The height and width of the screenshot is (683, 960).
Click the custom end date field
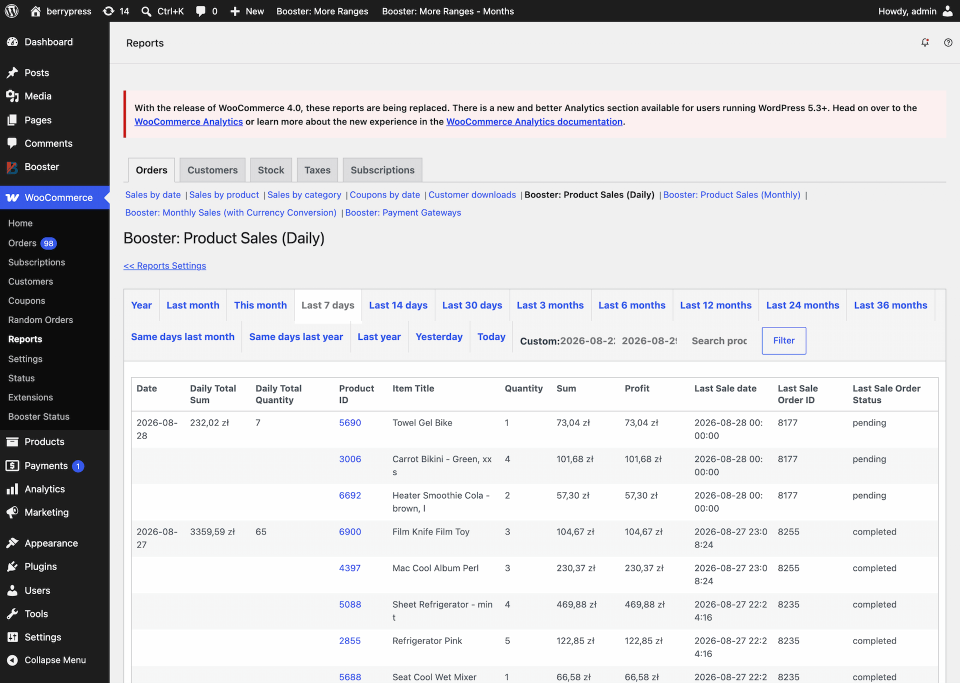coord(650,341)
